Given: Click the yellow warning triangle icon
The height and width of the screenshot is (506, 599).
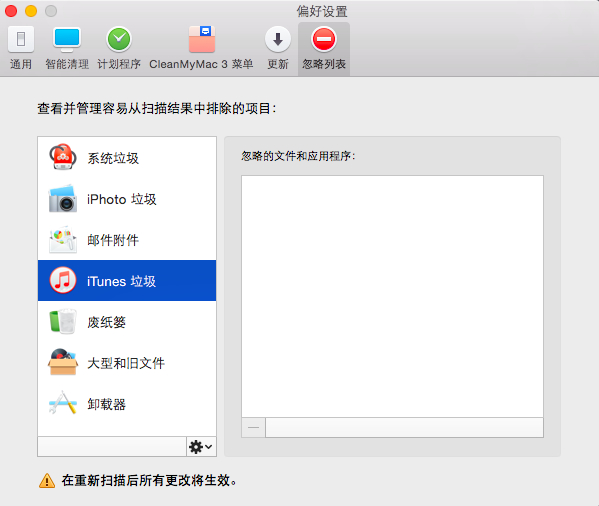Looking at the screenshot, I should pyautogui.click(x=47, y=480).
